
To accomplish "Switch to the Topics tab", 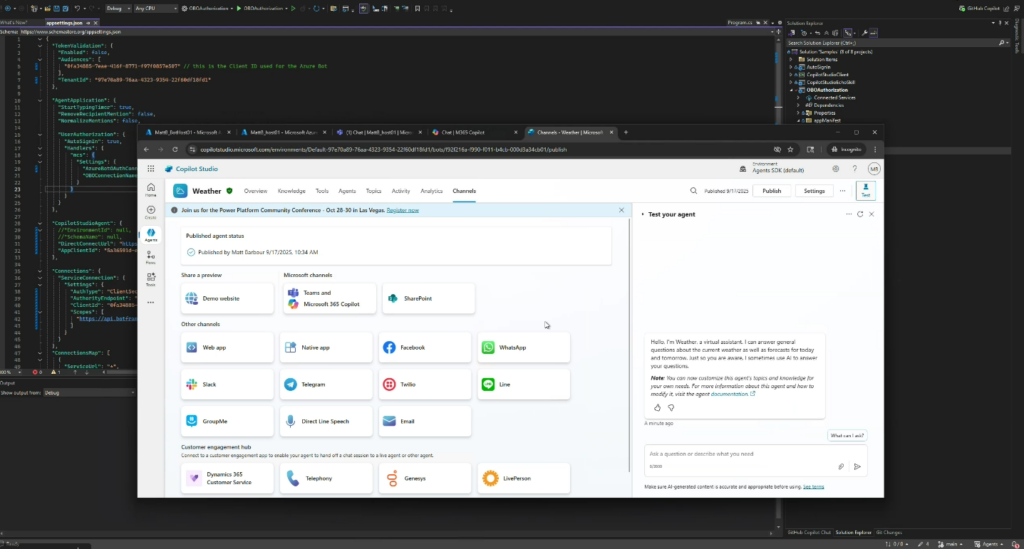I will (374, 191).
